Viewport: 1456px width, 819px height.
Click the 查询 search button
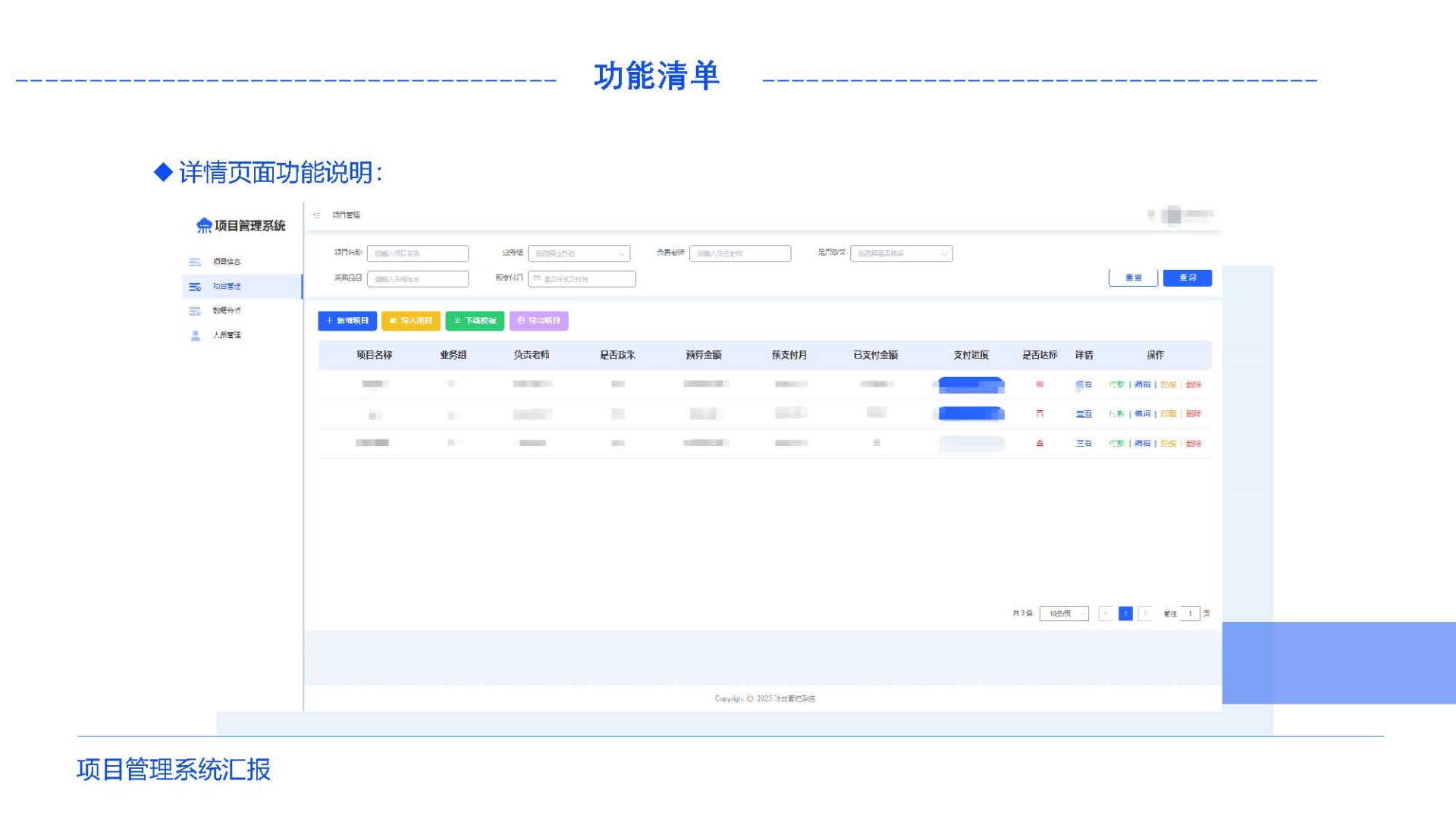coord(1187,278)
